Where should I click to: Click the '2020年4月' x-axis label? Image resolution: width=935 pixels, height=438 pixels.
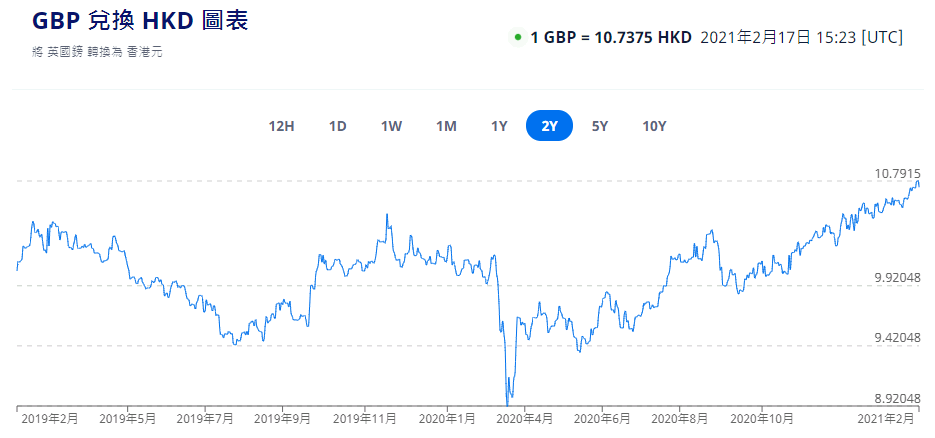click(x=524, y=419)
